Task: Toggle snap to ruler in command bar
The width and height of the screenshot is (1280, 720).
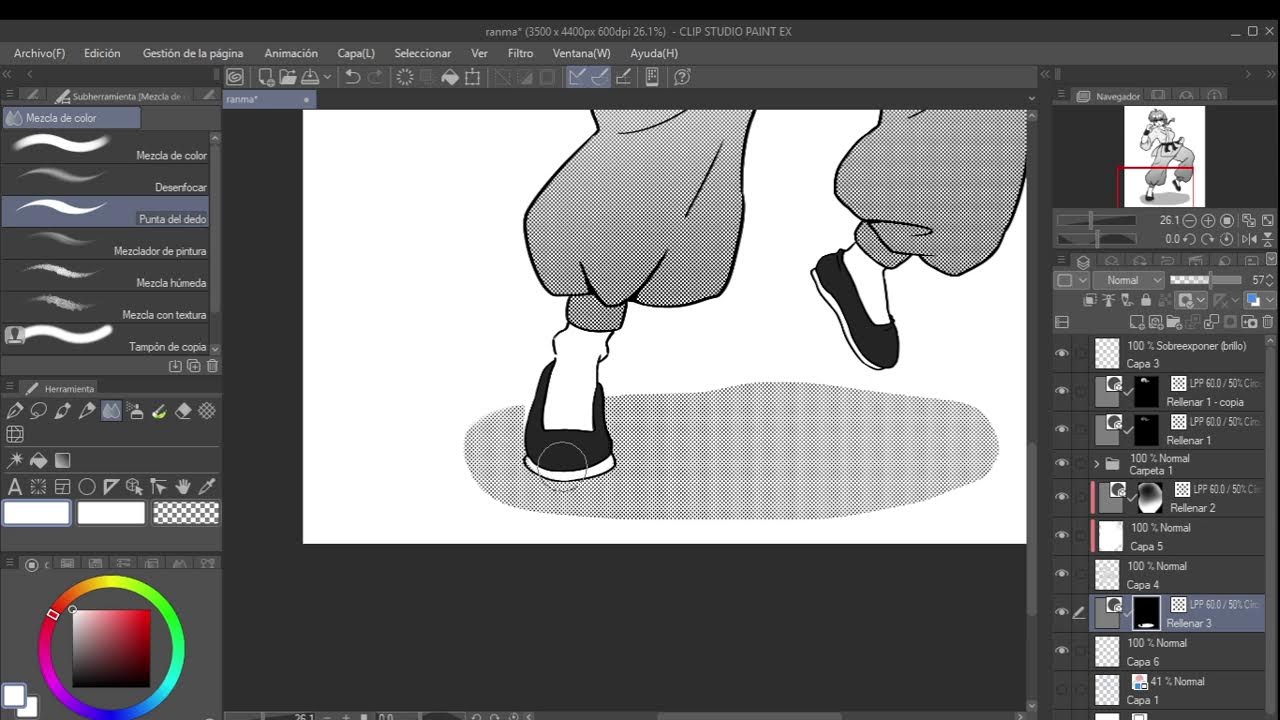Action: [577, 77]
